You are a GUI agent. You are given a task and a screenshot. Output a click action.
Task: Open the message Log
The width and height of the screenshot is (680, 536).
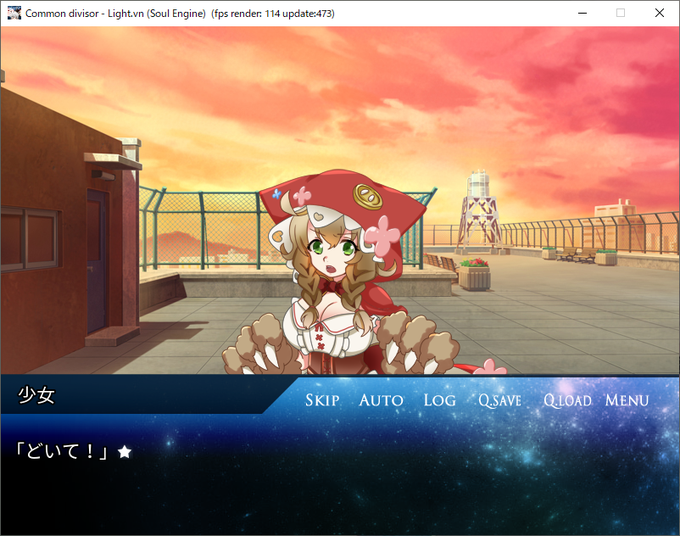tap(440, 400)
